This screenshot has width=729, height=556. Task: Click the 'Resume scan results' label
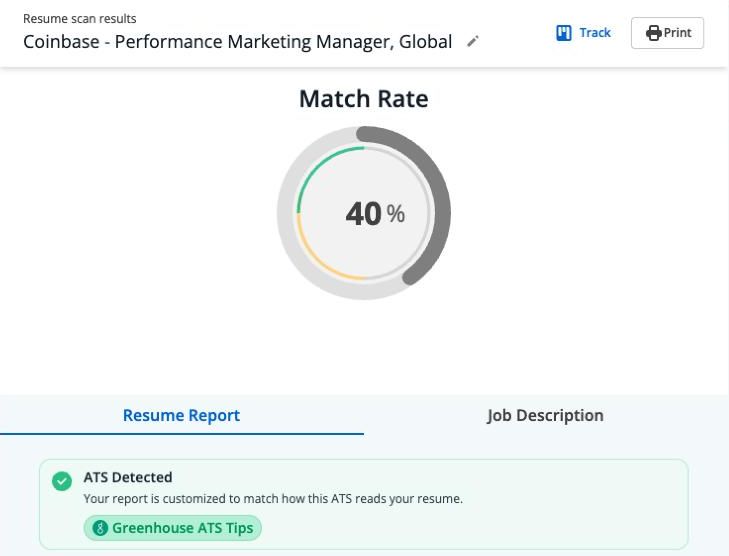click(80, 19)
